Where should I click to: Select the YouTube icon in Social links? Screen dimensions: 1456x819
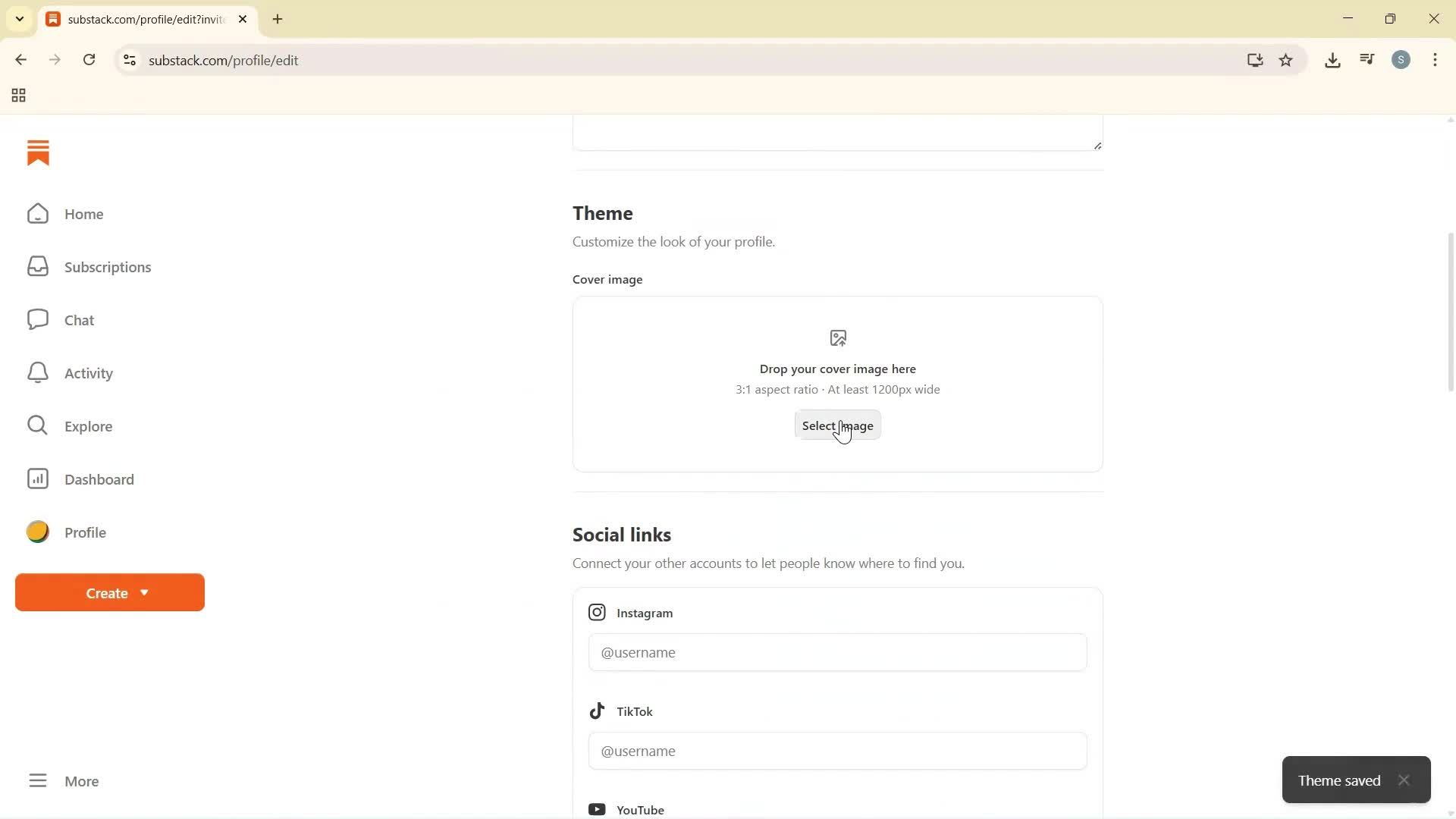pos(598,809)
